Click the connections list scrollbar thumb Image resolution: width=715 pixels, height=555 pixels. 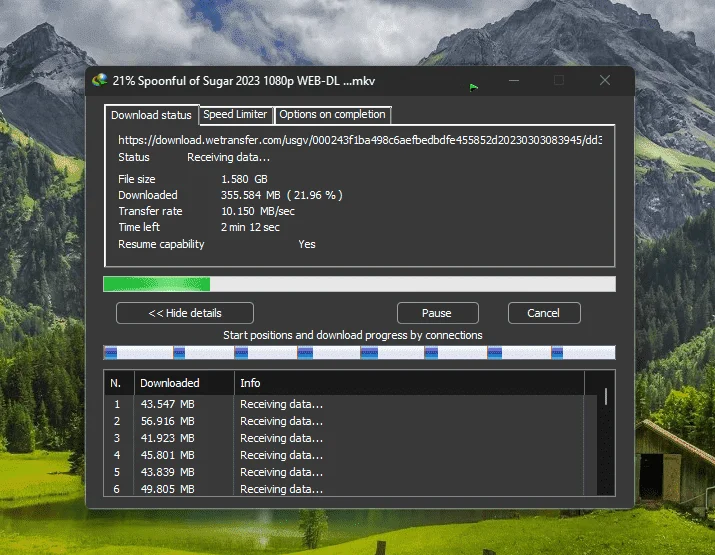(x=606, y=396)
